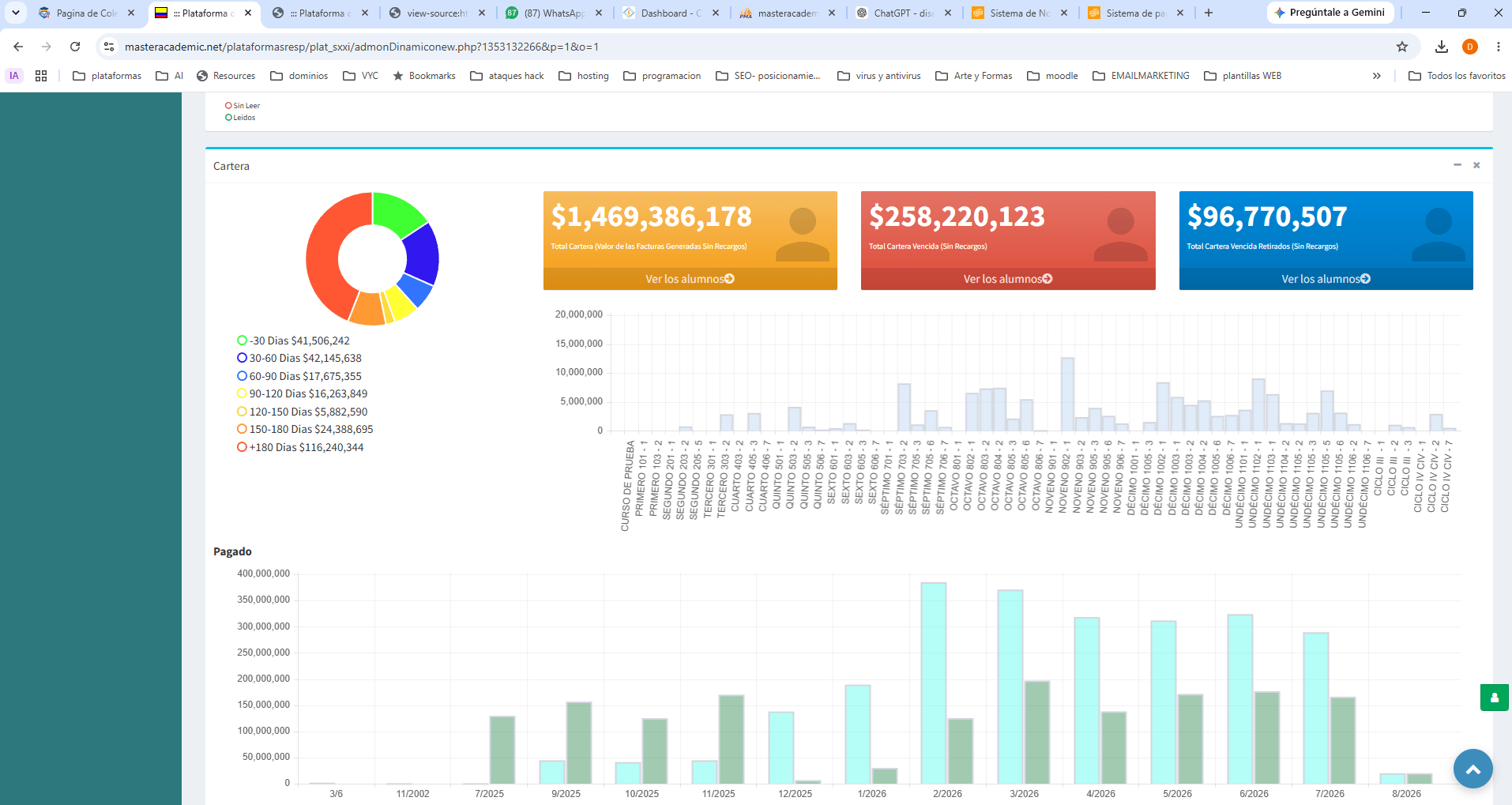Click the 2/2026 cyan bar in Pagado chart
The height and width of the screenshot is (805, 1512).
point(934,683)
